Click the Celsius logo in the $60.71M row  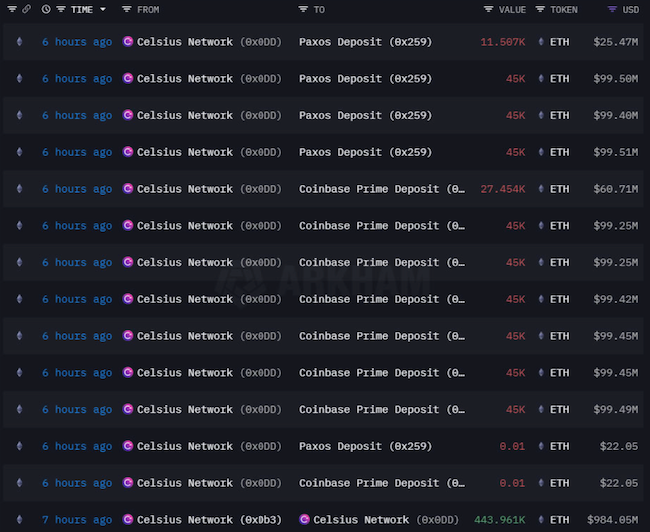pyautogui.click(x=128, y=188)
